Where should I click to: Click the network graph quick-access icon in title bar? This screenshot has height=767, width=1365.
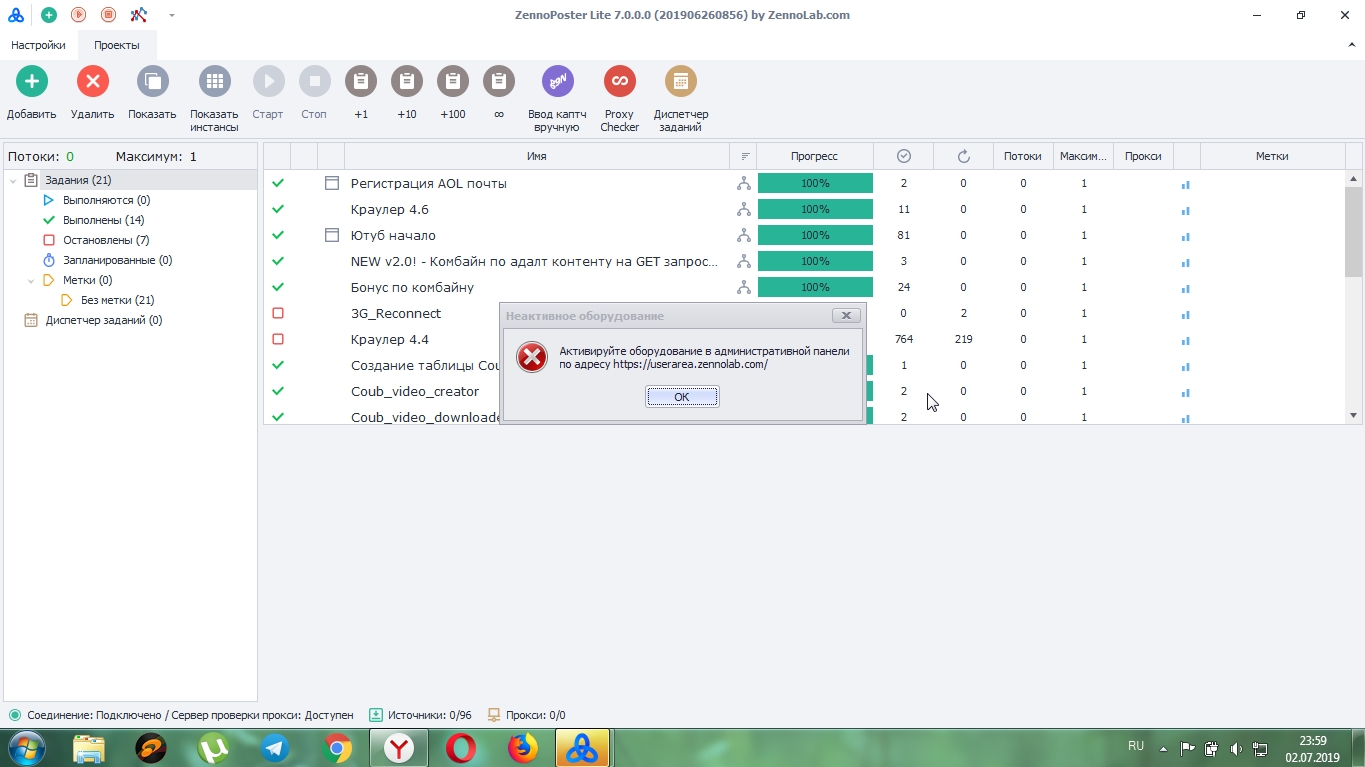point(139,15)
